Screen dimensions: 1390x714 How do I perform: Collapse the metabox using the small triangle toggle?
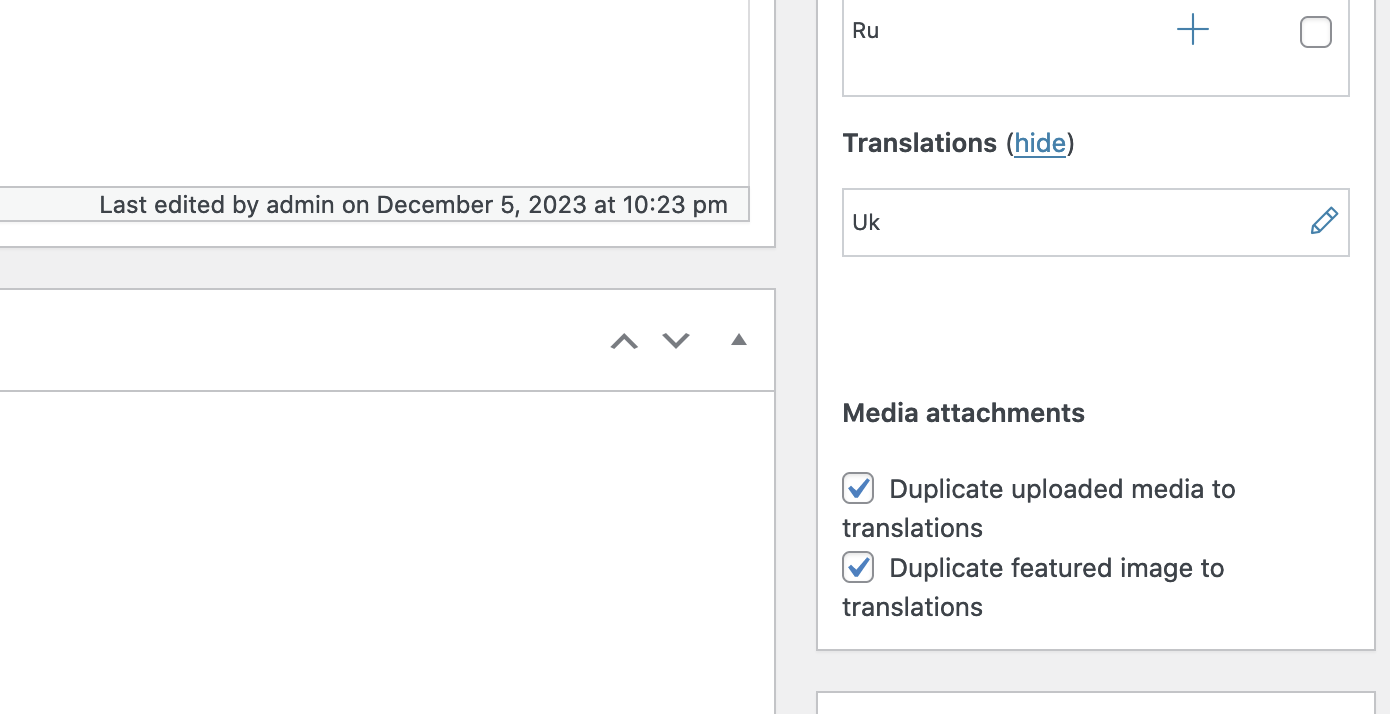coord(739,340)
